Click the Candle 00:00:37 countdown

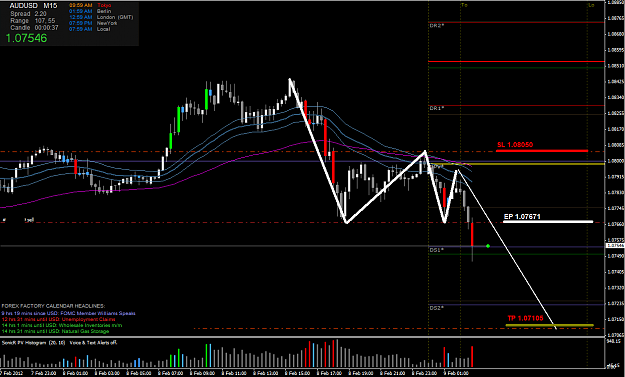[34, 28]
